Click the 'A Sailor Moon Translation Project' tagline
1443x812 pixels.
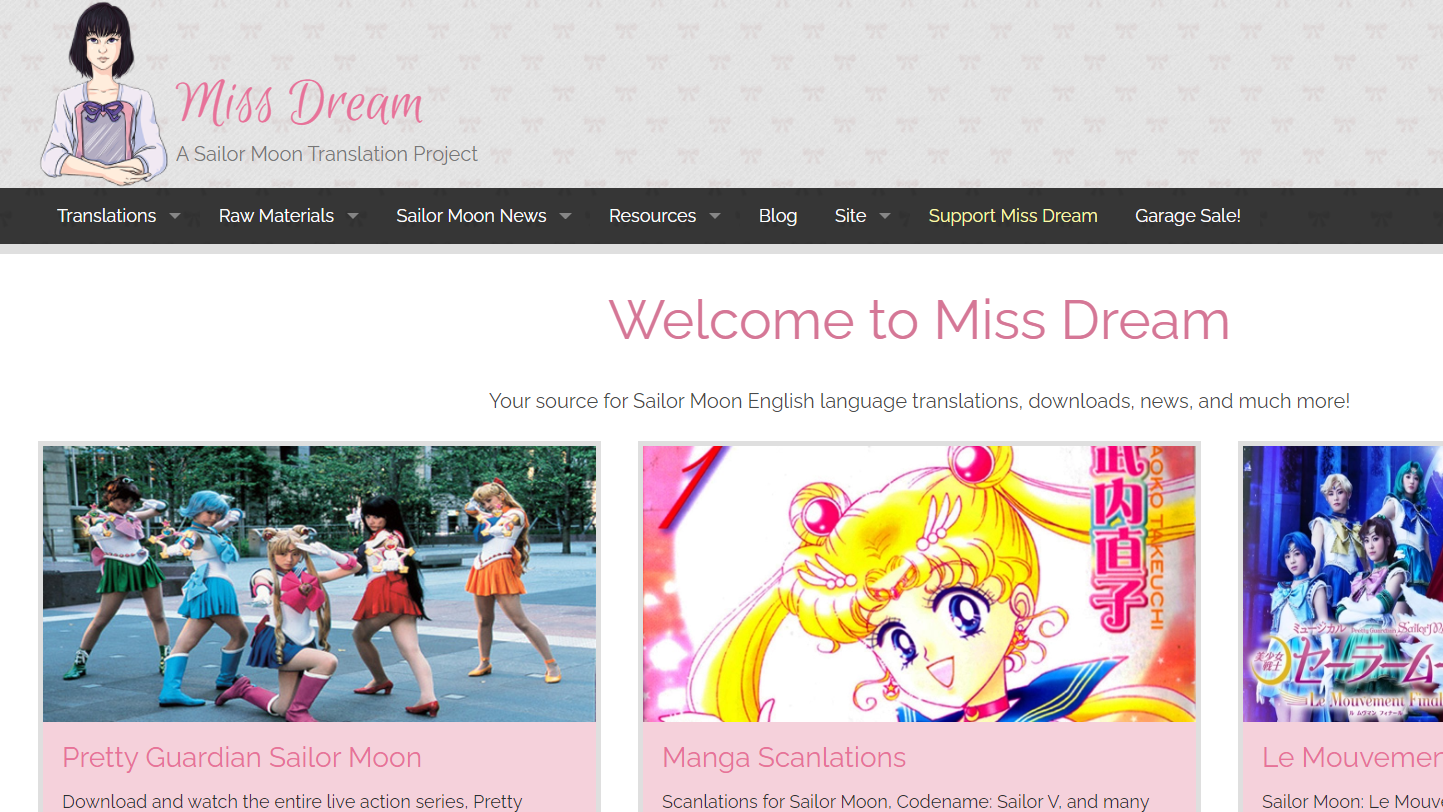[327, 154]
